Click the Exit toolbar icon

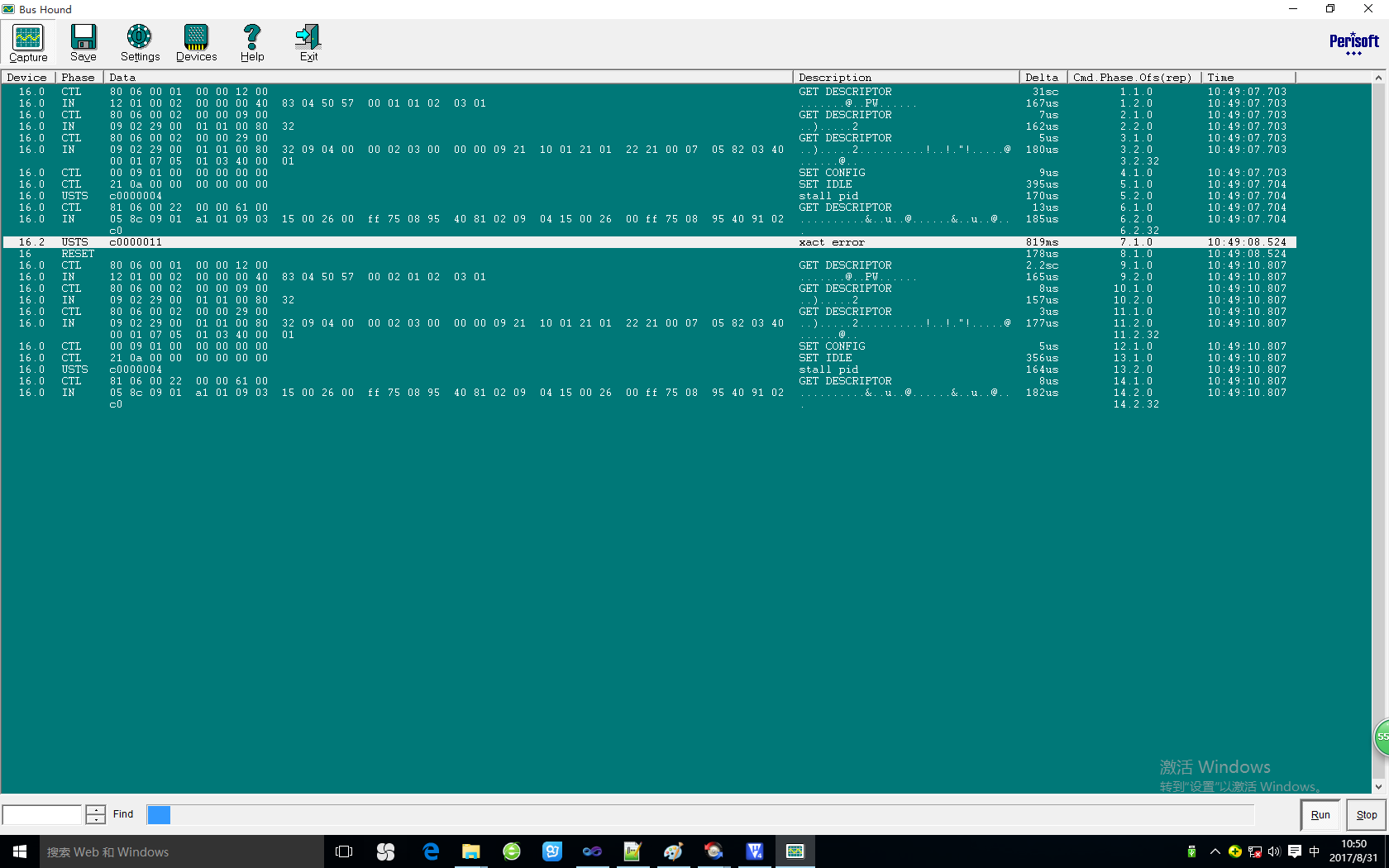pyautogui.click(x=308, y=43)
